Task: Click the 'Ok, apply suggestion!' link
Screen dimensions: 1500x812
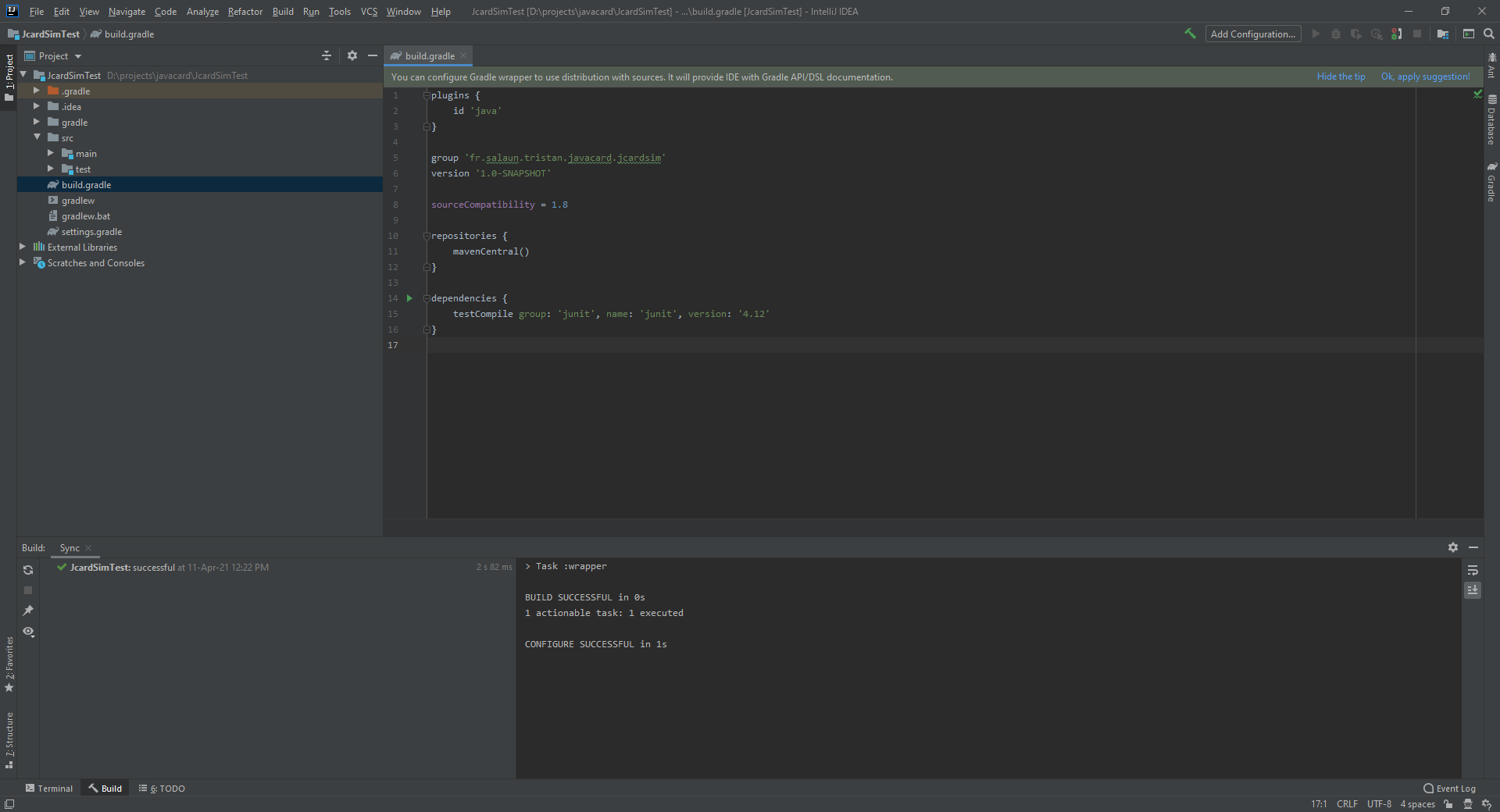Action: (1425, 77)
